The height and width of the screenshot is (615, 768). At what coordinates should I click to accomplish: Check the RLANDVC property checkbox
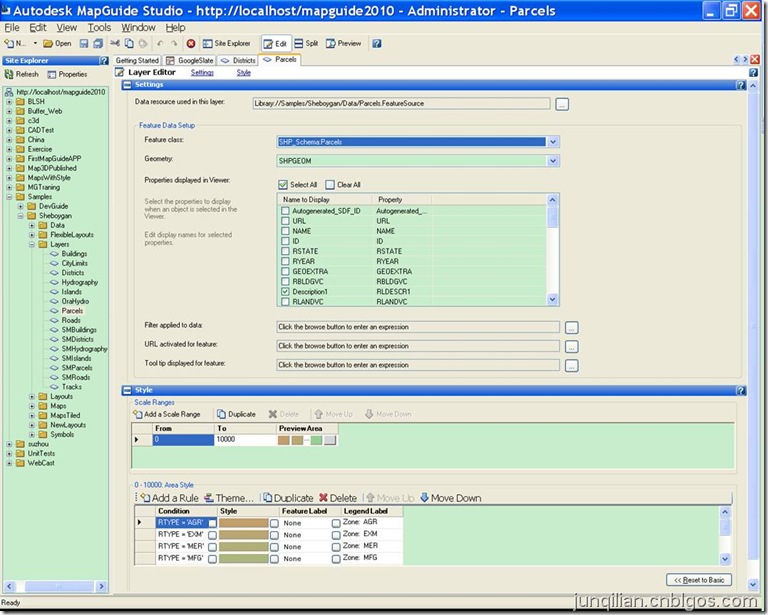pos(285,302)
